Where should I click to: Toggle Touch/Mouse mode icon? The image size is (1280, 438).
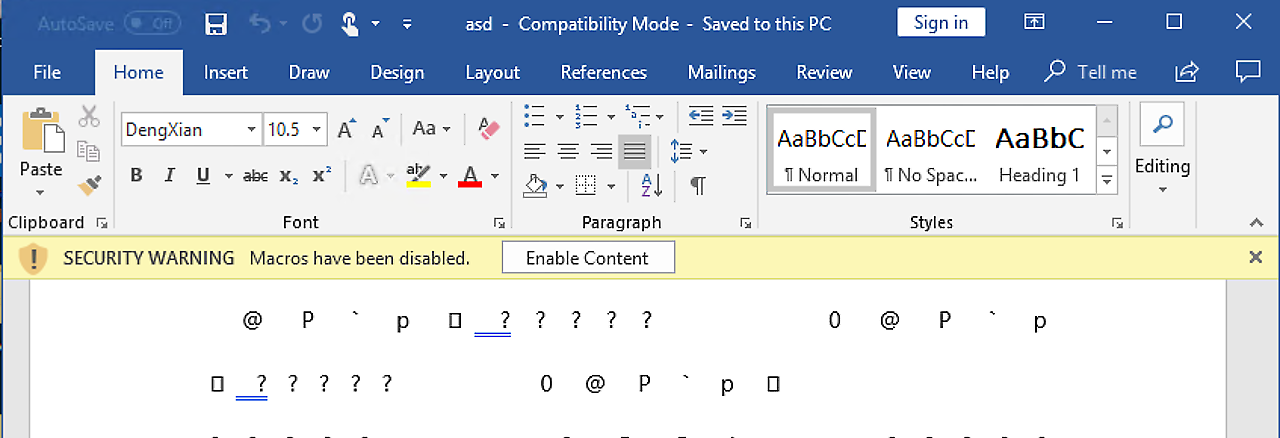point(349,22)
